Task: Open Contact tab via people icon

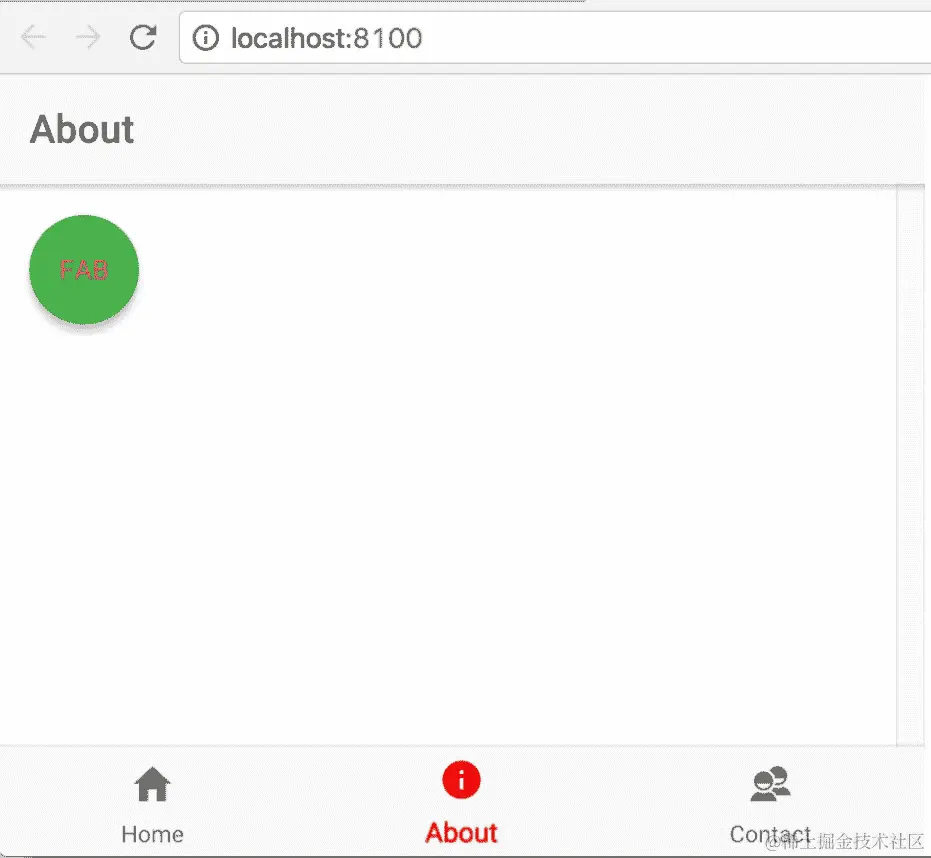Action: [771, 784]
